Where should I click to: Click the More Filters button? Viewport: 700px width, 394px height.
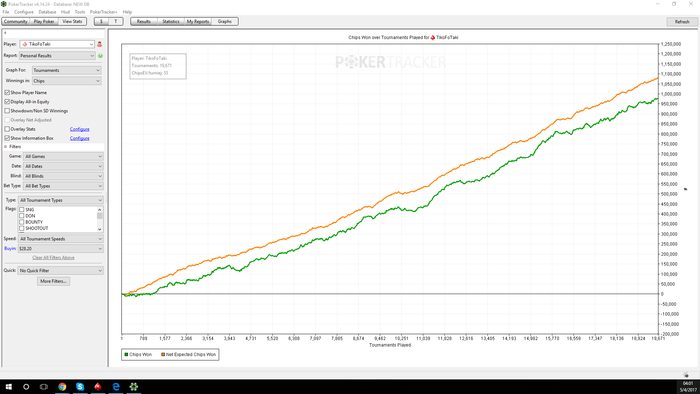tap(53, 281)
